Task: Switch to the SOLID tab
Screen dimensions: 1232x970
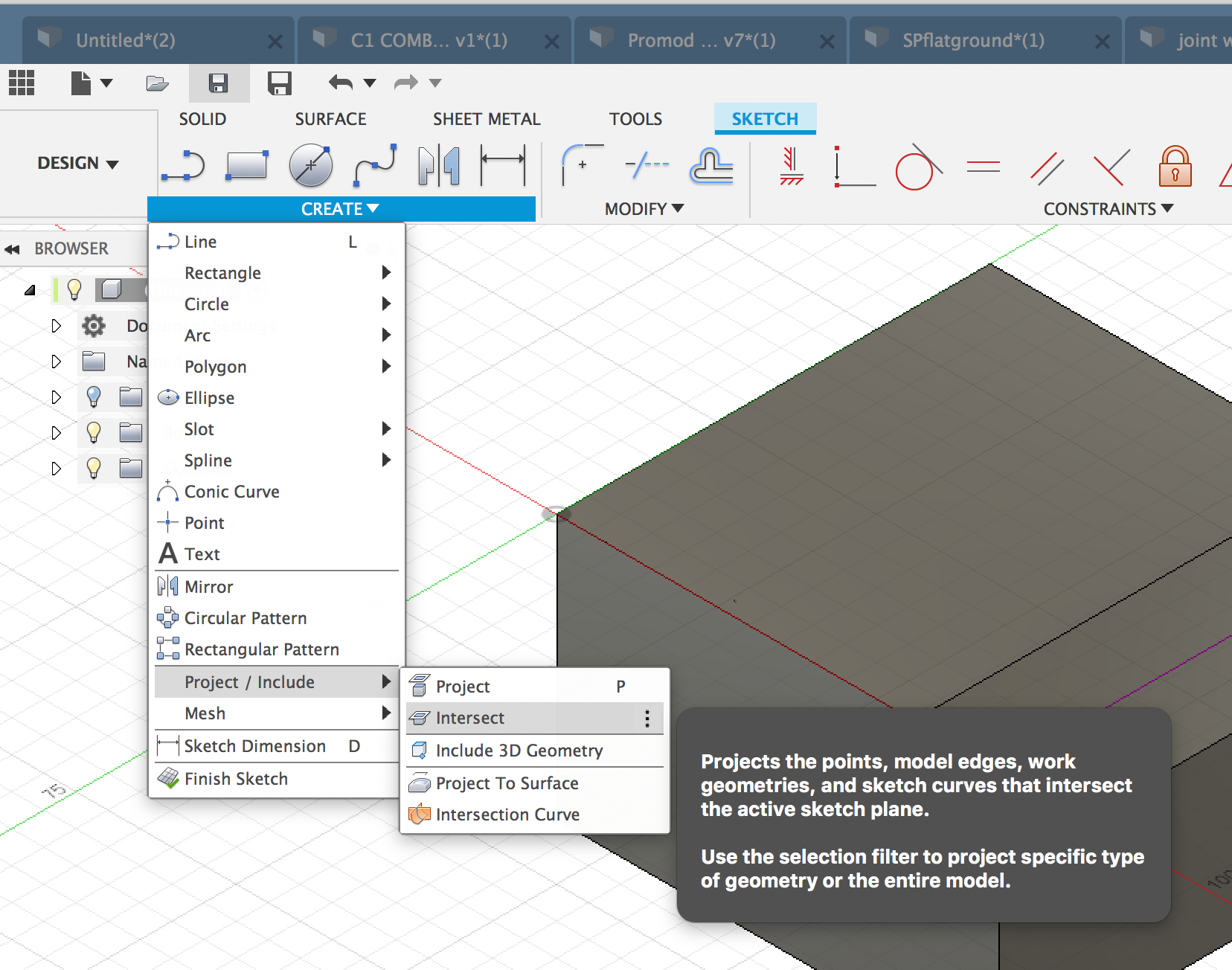Action: [202, 119]
